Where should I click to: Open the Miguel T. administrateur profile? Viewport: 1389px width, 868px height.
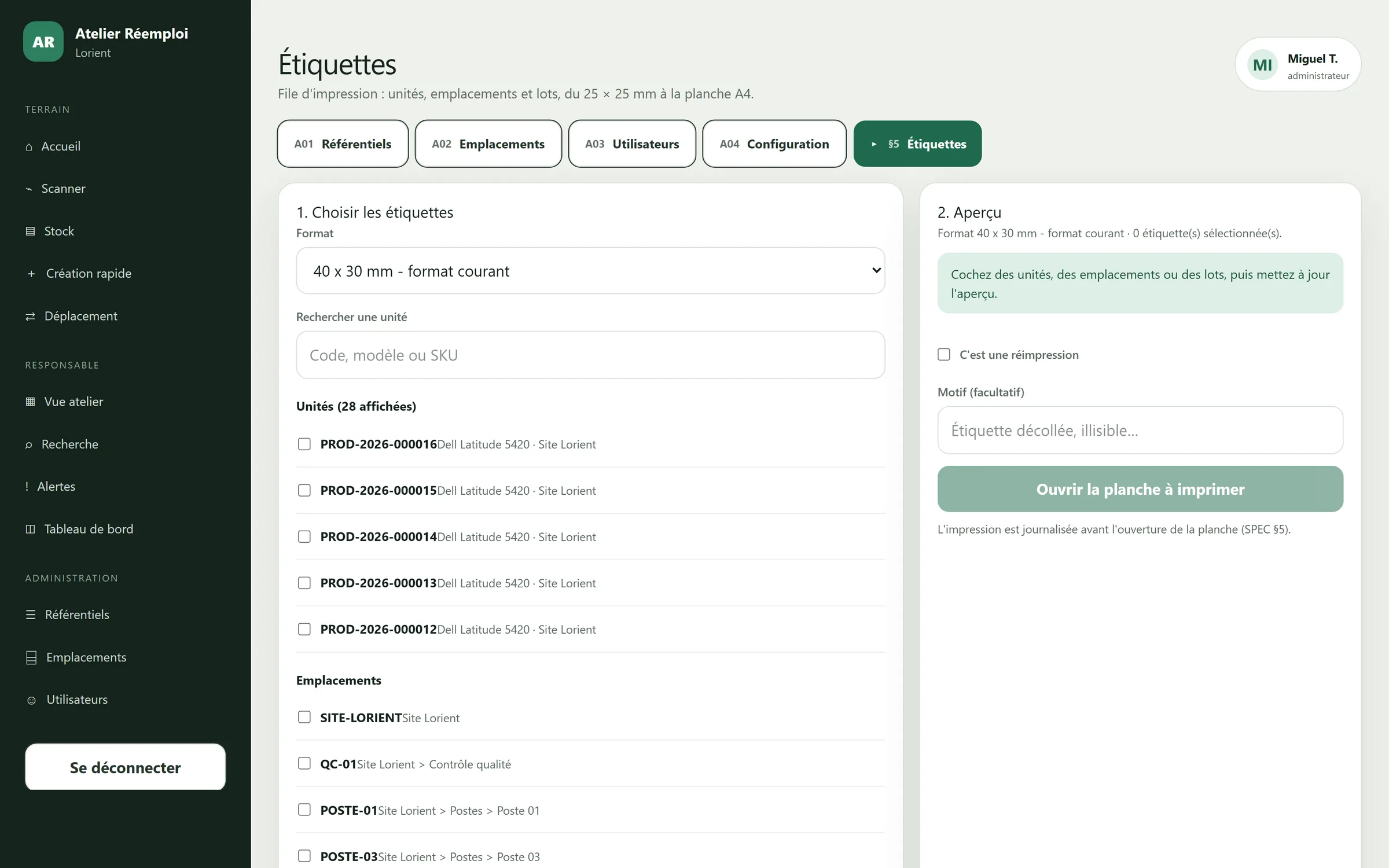coord(1298,64)
